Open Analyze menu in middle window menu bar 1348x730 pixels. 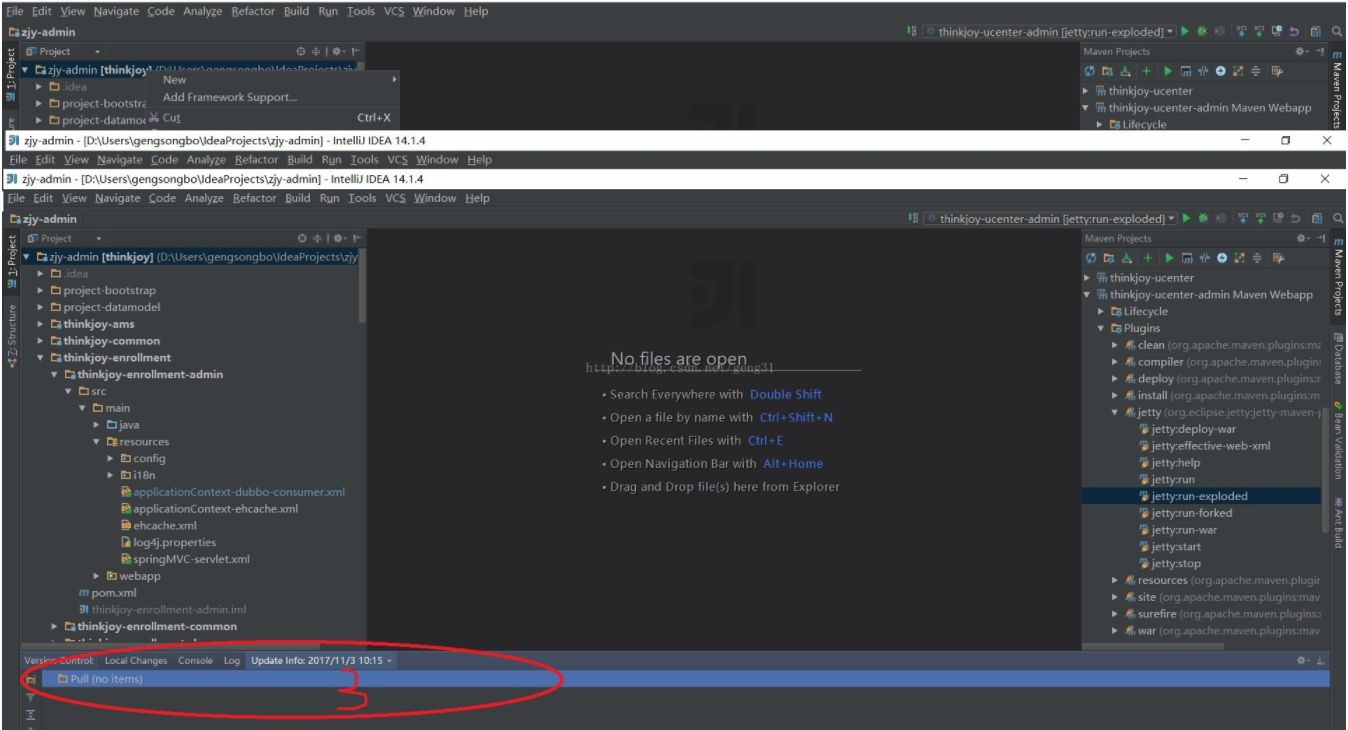click(206, 160)
